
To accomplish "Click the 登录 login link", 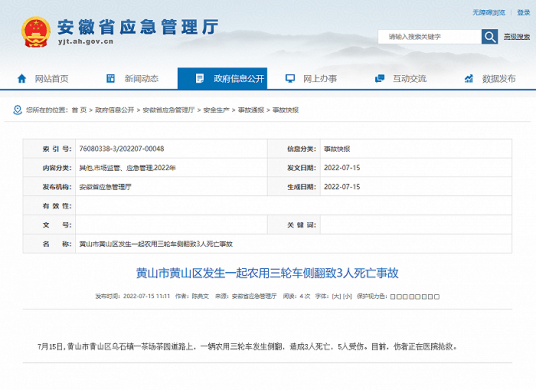I will (x=523, y=13).
